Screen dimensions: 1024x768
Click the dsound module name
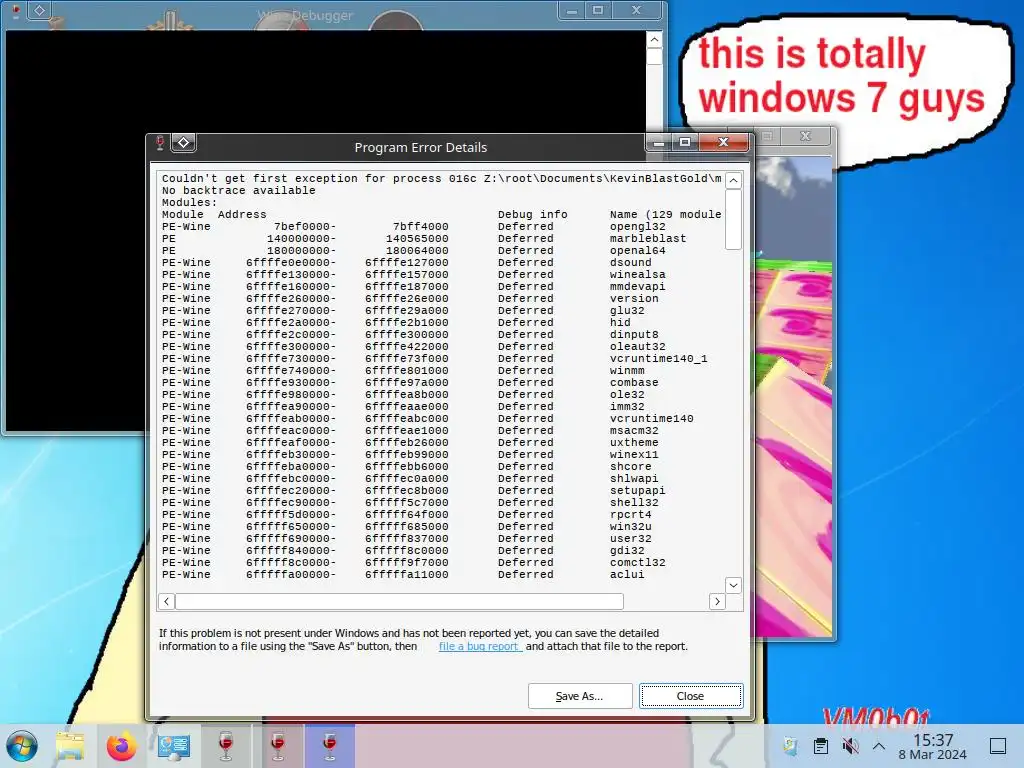click(x=630, y=263)
